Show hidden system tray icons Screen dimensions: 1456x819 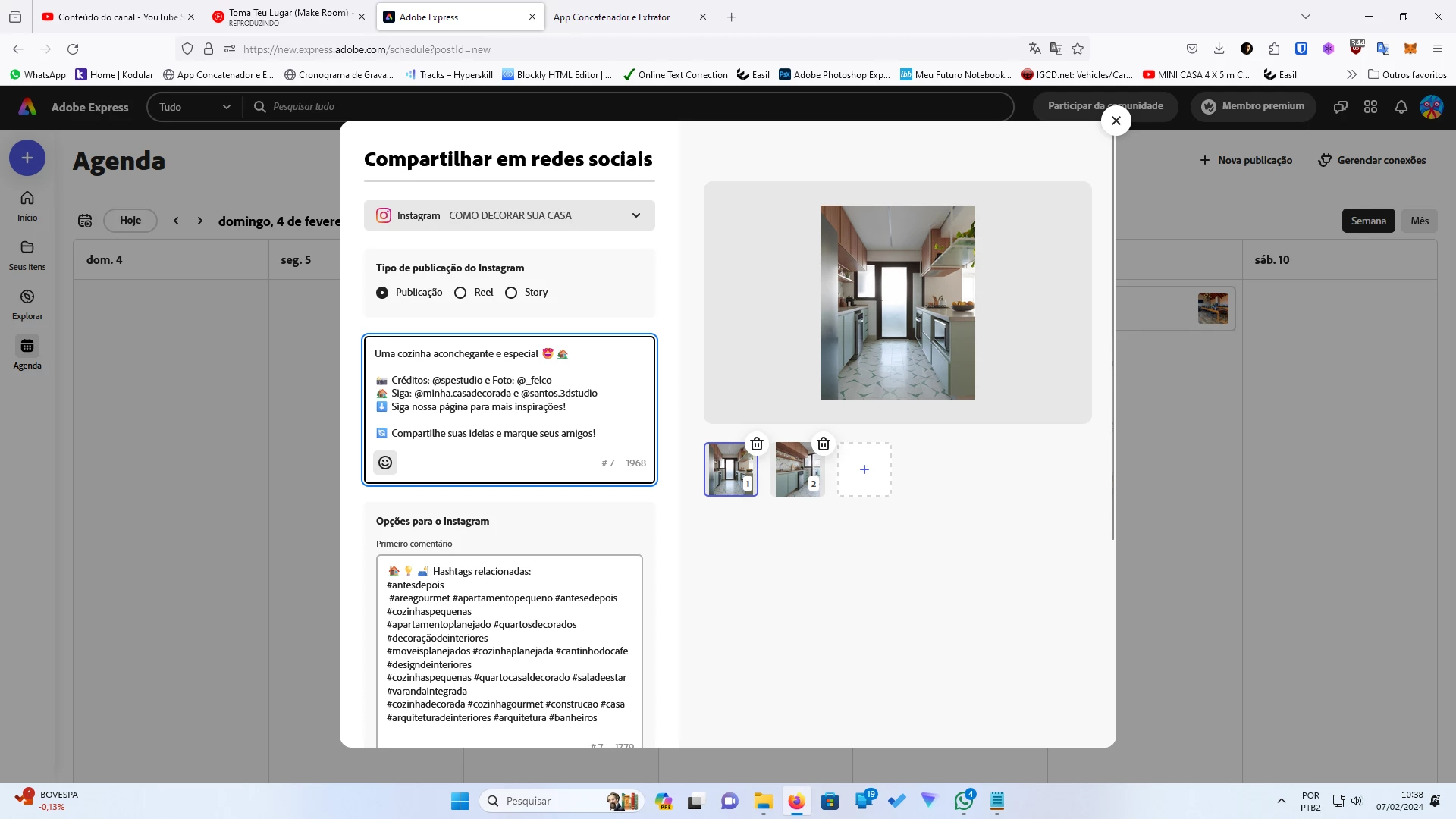click(x=1281, y=801)
